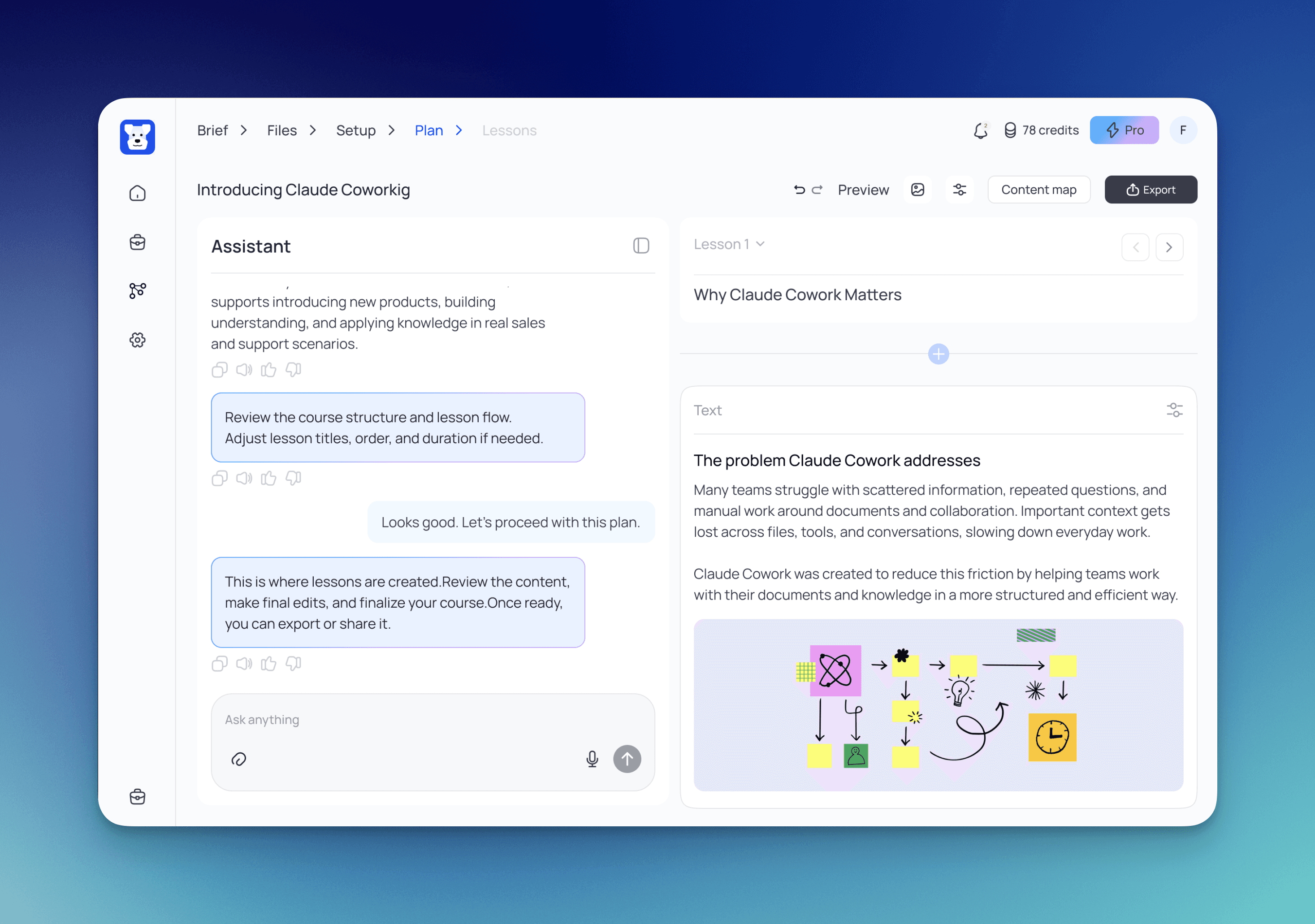This screenshot has width=1315, height=924.
Task: Go to the Brief step
Action: [212, 130]
